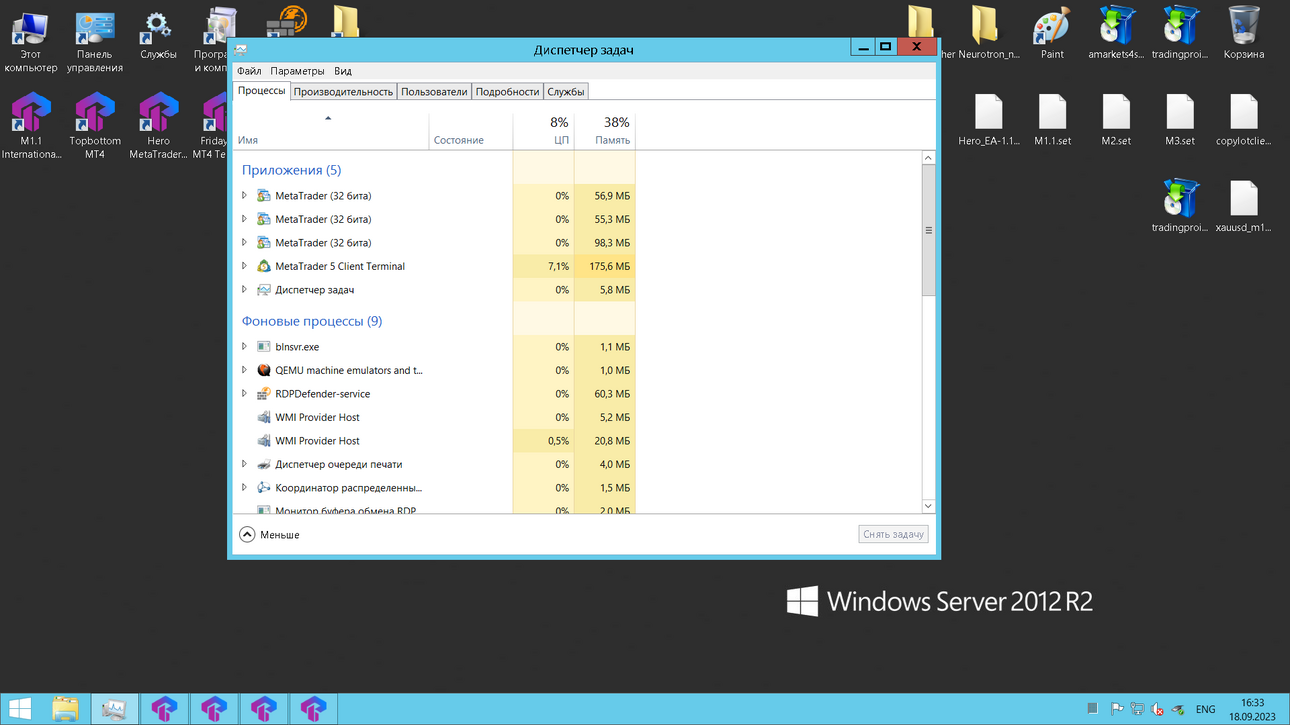The width and height of the screenshot is (1290, 725).
Task: Click the scrollbar up arrow in process list
Action: coord(928,158)
